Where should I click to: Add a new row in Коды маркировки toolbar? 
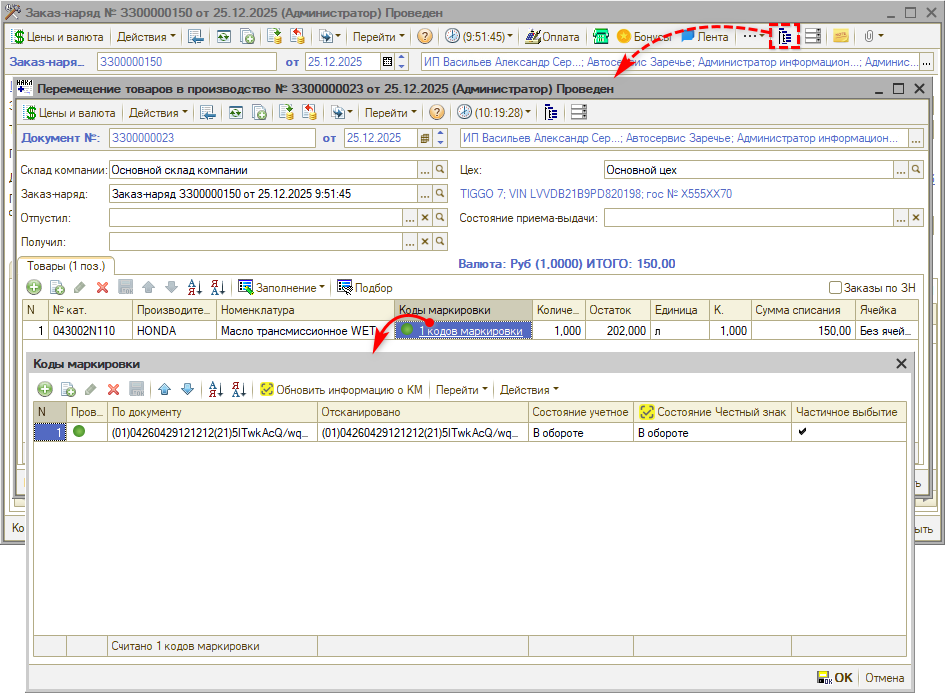click(x=45, y=390)
